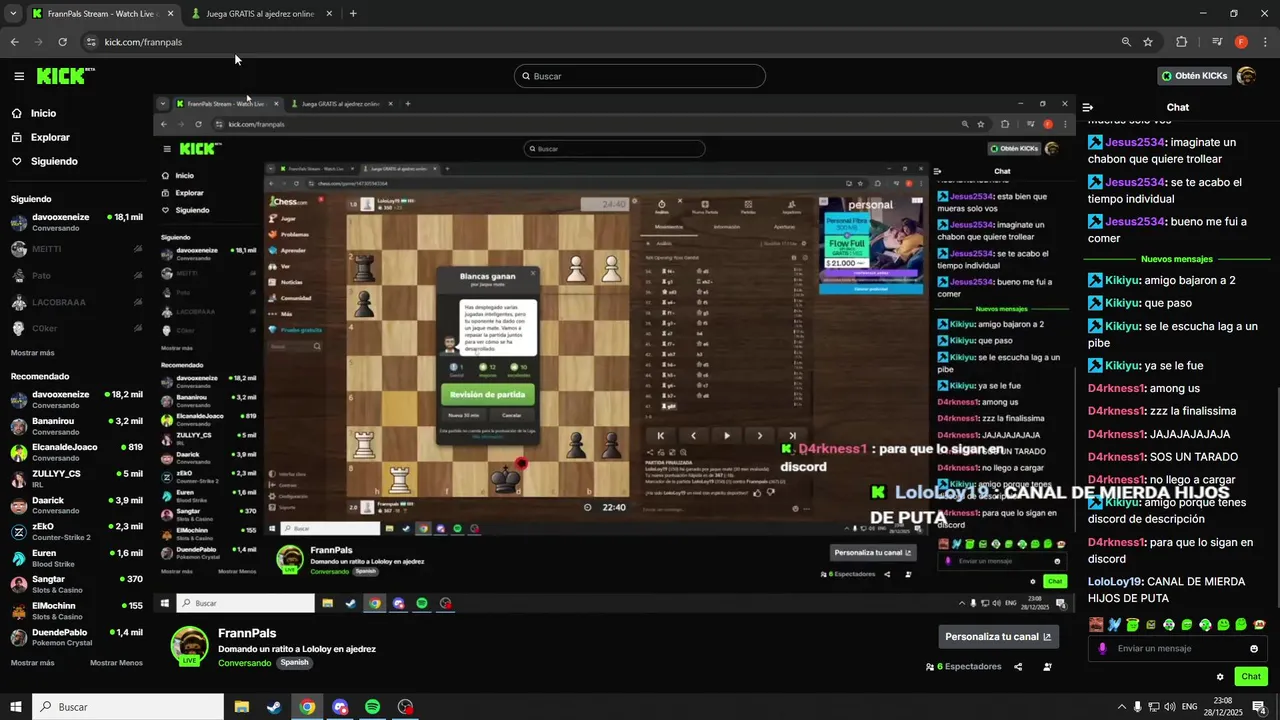The image size is (1280, 720).
Task: Select offline channel LACOBRAAA
Action: tap(76, 302)
